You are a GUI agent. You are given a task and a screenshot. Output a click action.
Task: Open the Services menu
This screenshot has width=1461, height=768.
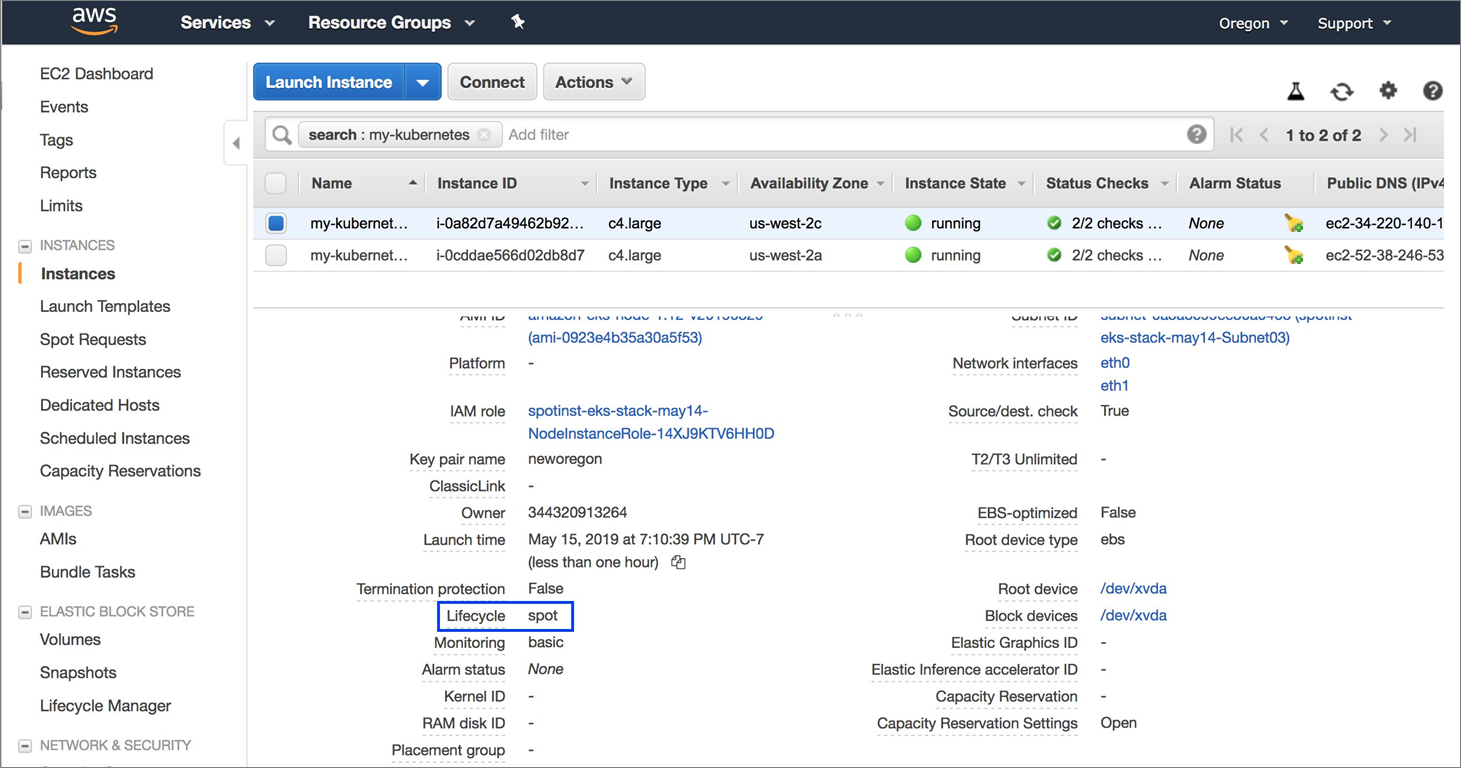point(227,22)
